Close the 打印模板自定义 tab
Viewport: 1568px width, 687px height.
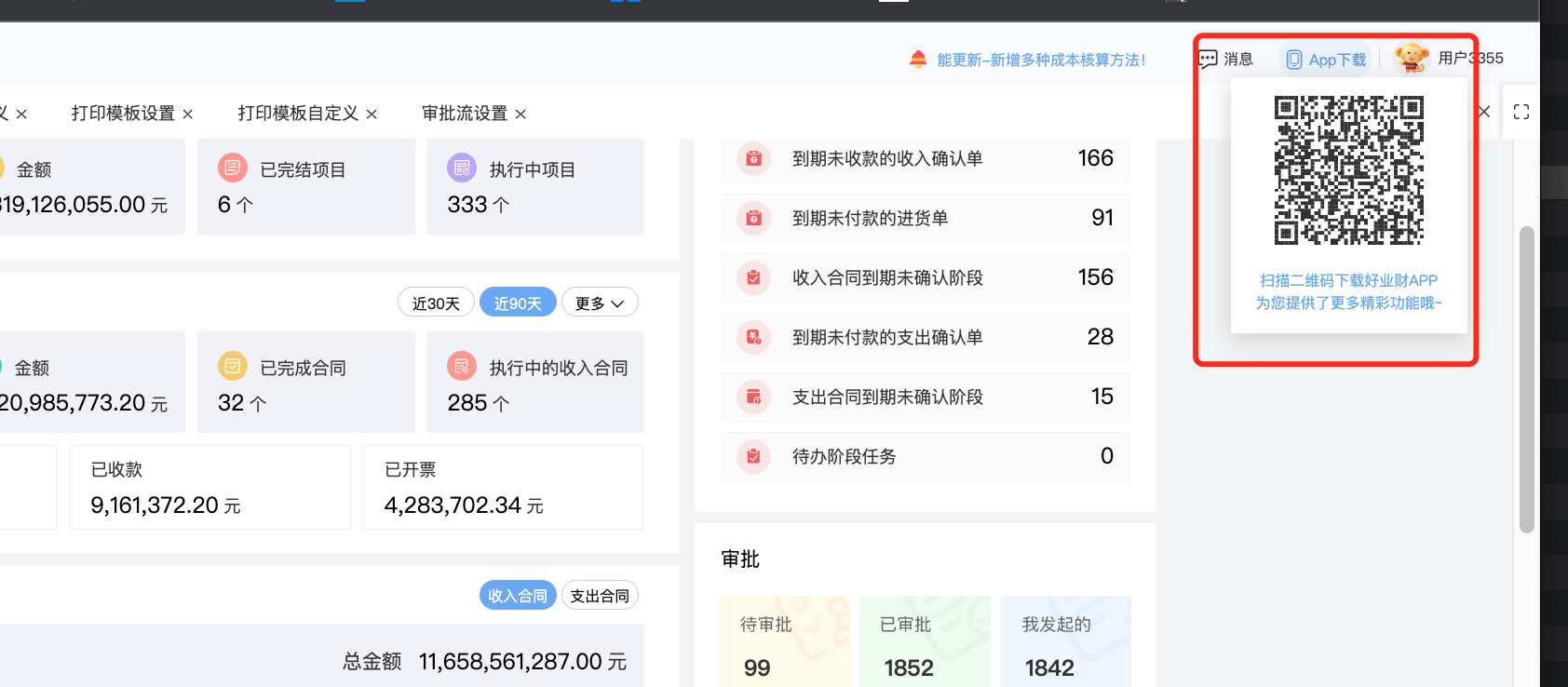coord(372,114)
